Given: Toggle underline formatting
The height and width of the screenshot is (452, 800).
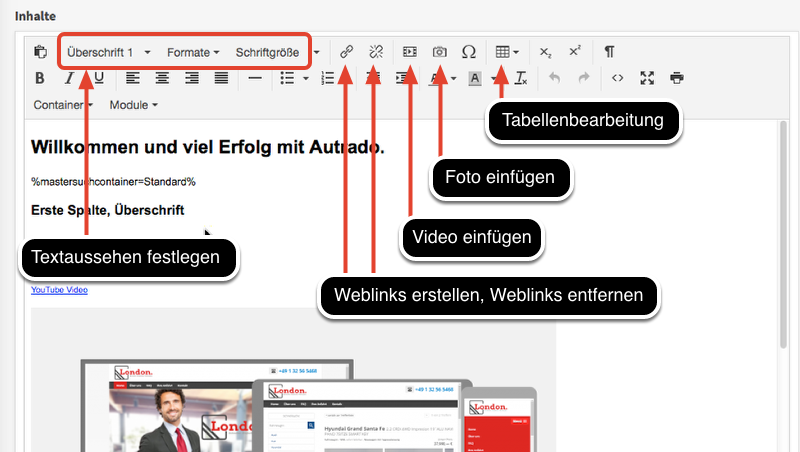Looking at the screenshot, I should point(99,78).
